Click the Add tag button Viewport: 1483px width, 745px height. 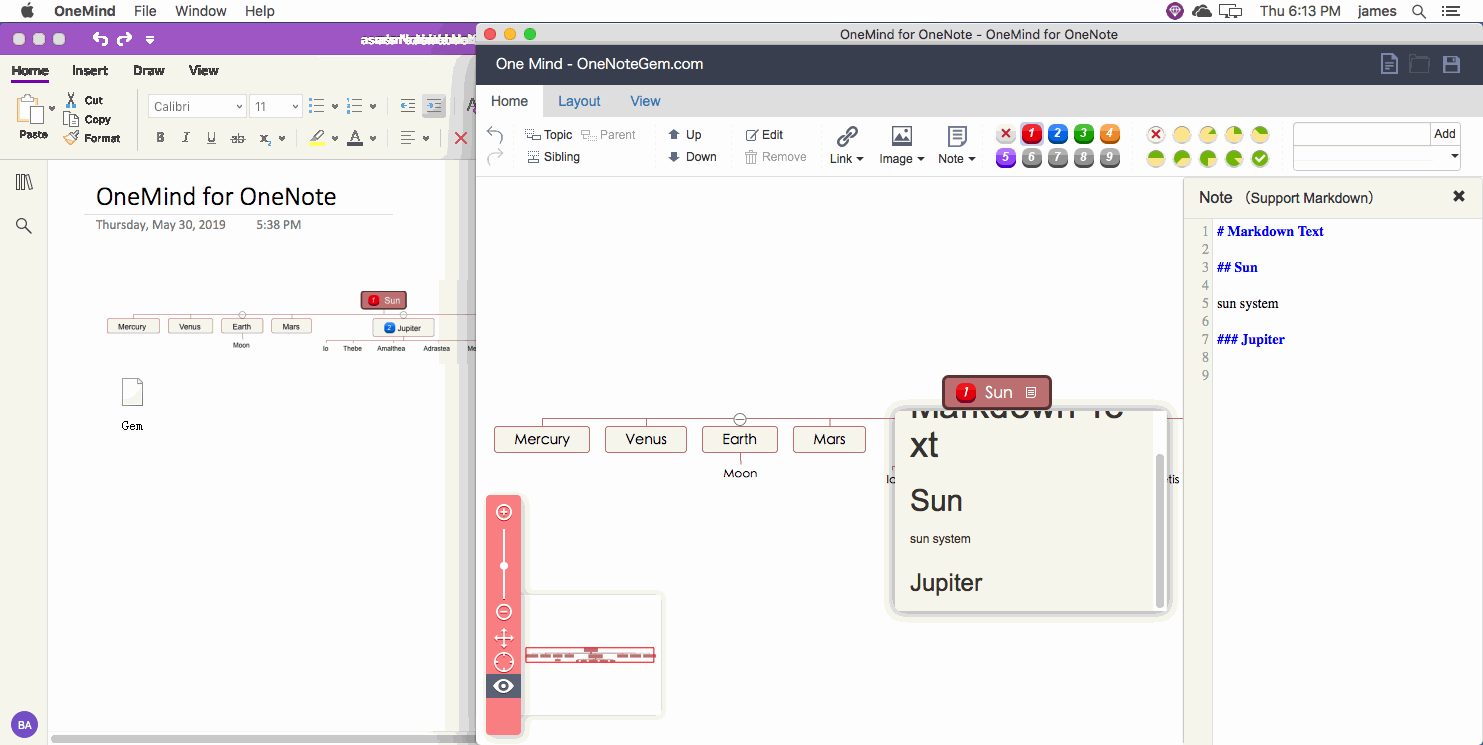point(1445,134)
